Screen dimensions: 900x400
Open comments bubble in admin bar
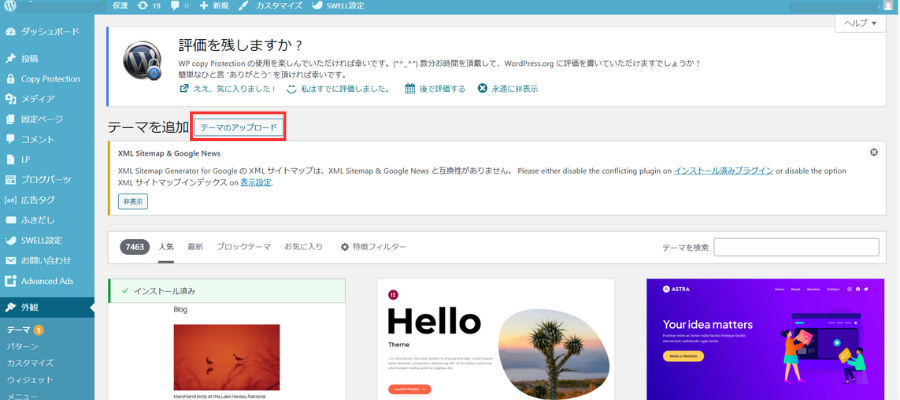tap(179, 6)
